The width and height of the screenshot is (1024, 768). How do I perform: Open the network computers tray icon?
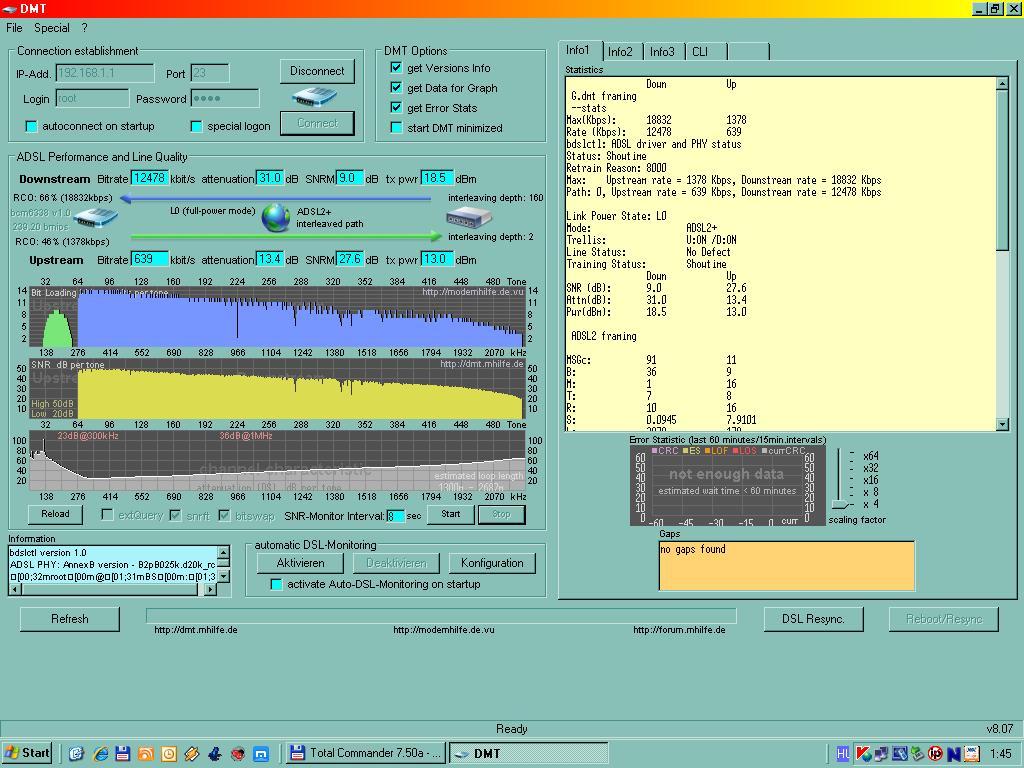881,754
